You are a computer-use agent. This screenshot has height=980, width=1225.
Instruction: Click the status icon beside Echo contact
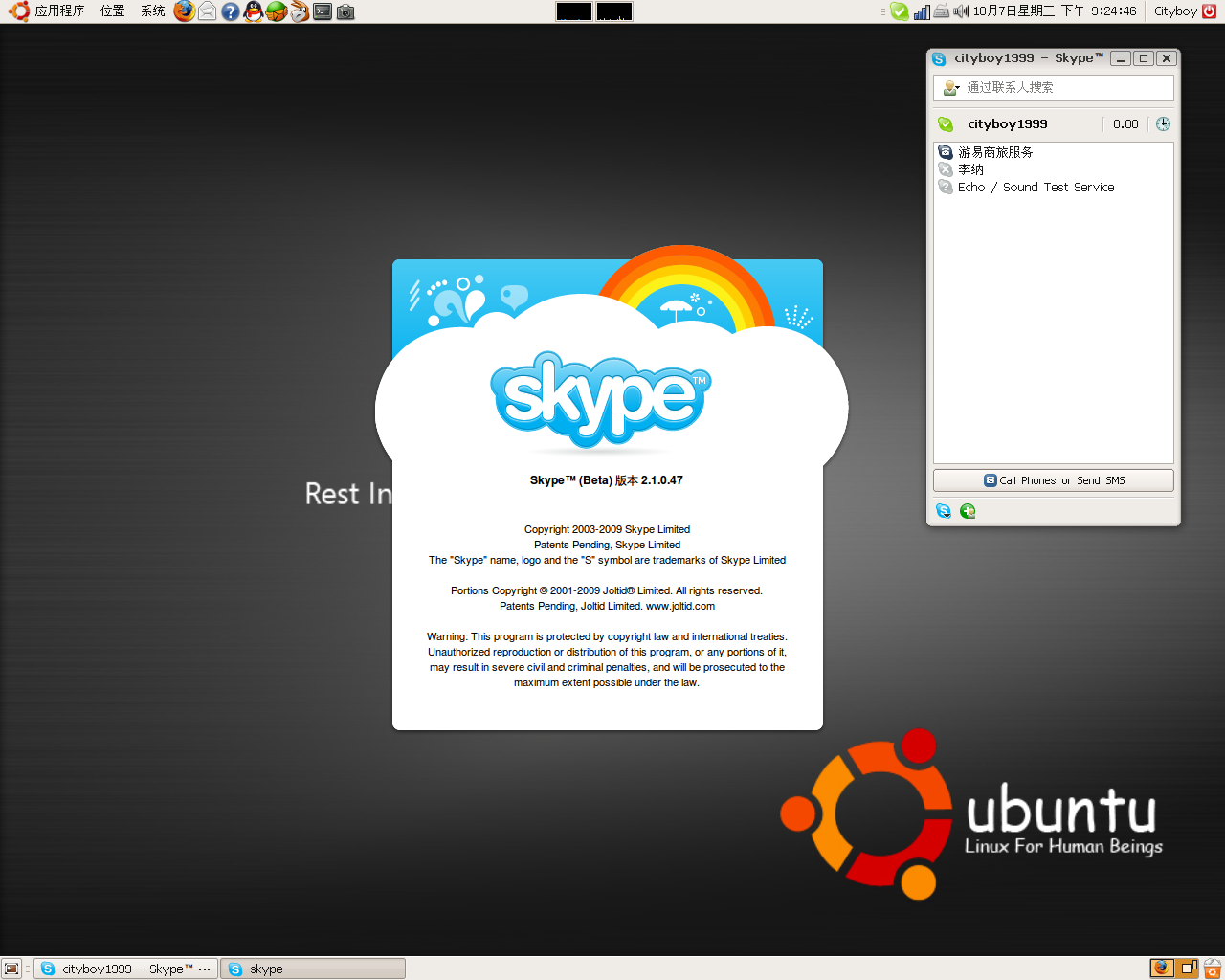pyautogui.click(x=946, y=188)
